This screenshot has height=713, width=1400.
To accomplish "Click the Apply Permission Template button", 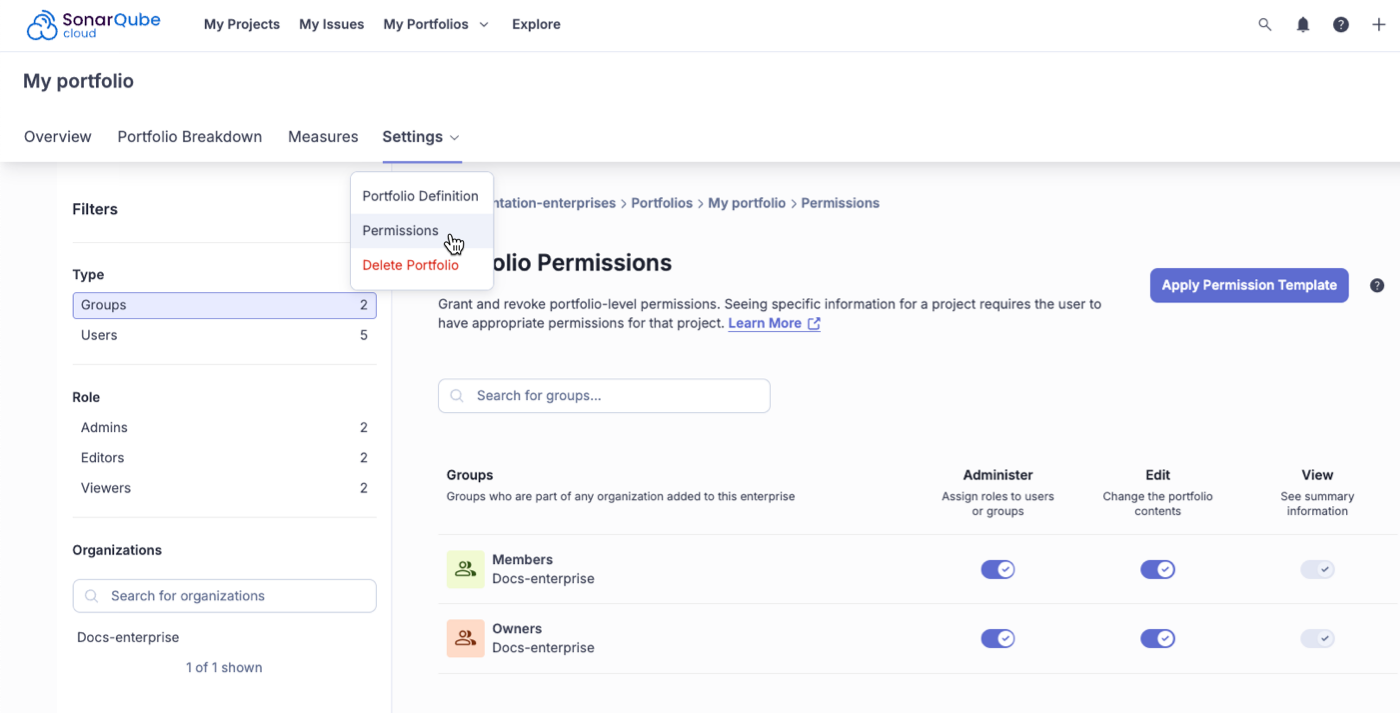I will tap(1248, 284).
